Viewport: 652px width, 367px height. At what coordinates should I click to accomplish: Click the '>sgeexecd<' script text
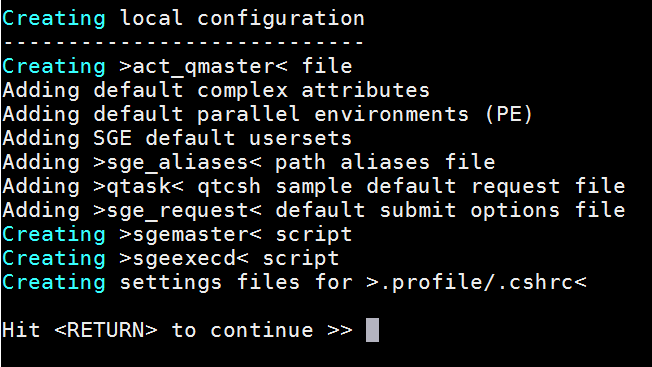point(184,259)
